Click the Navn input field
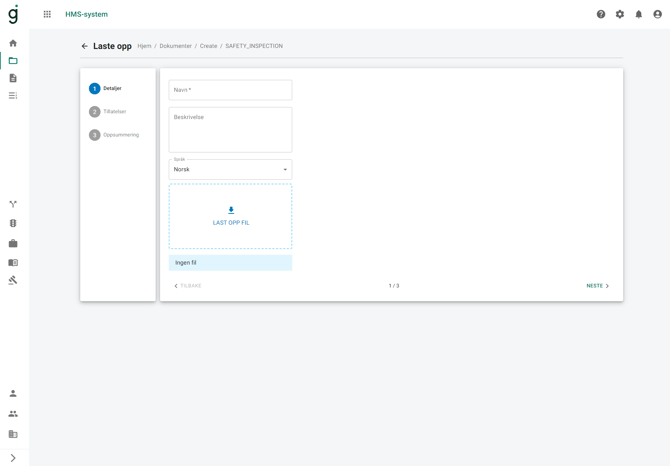This screenshot has width=670, height=466. point(230,90)
